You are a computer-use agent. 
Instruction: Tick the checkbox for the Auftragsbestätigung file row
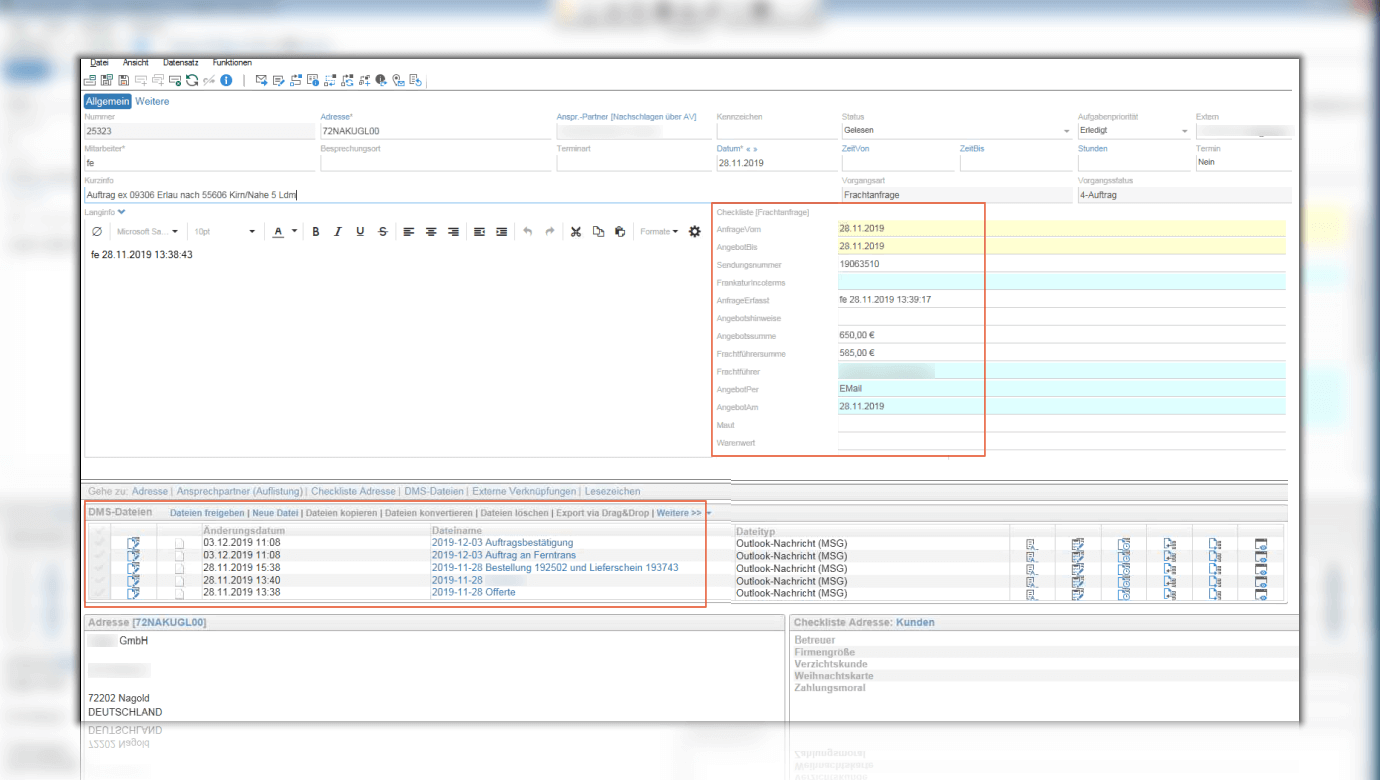[x=98, y=543]
